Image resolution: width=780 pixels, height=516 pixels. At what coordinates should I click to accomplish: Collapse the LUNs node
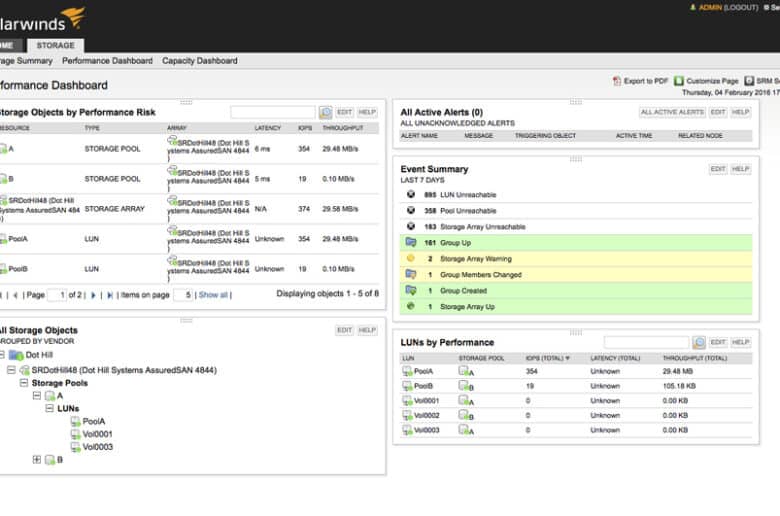coord(49,409)
